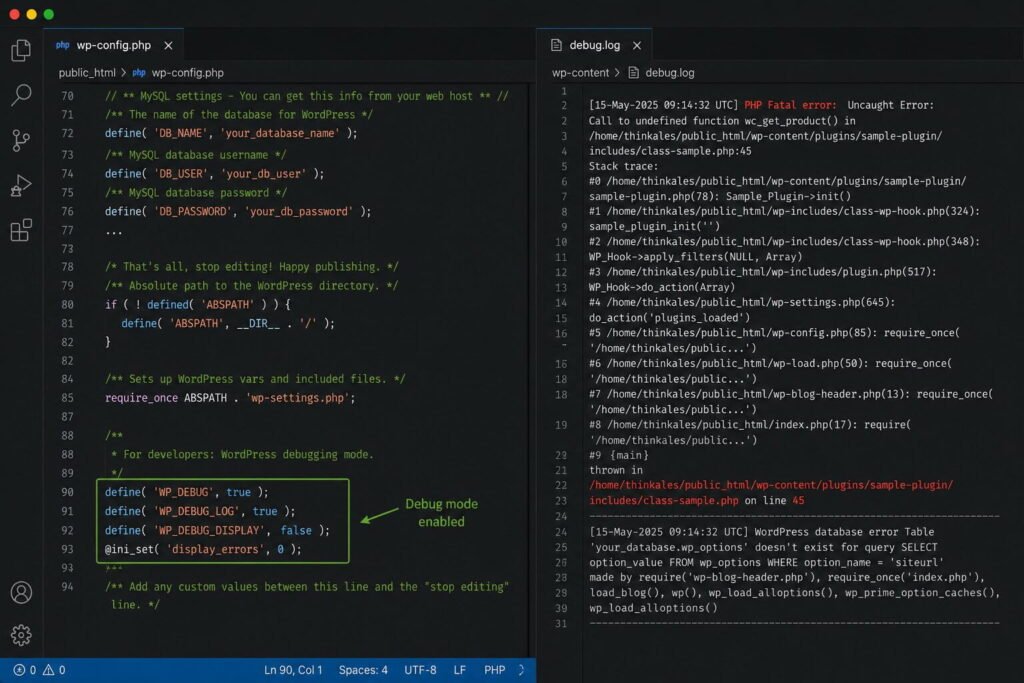
Task: Open Run and Debug icon
Action: pos(21,185)
